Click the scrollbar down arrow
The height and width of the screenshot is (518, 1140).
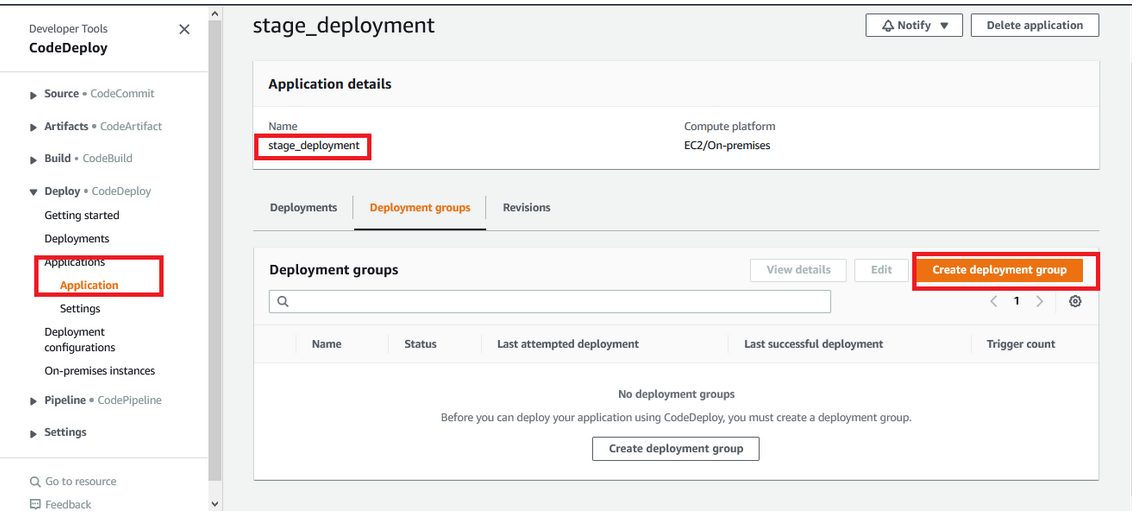[214, 503]
